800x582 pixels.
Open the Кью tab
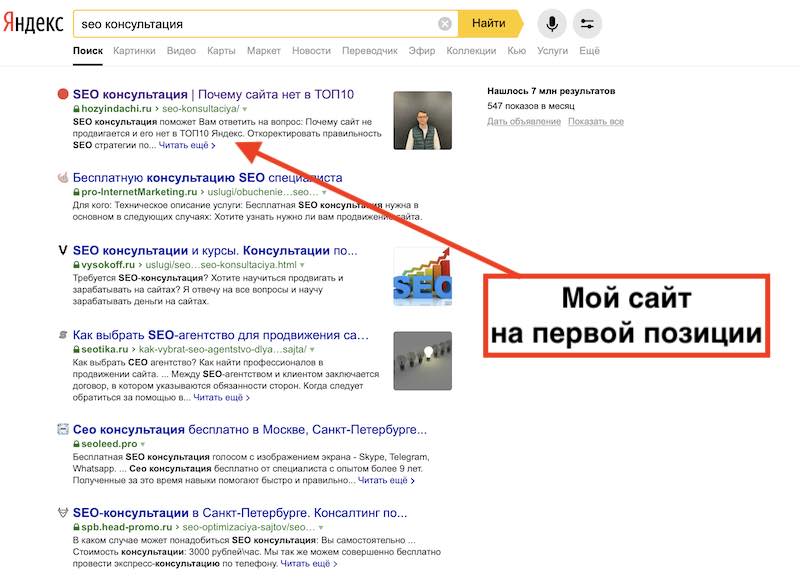[x=516, y=50]
